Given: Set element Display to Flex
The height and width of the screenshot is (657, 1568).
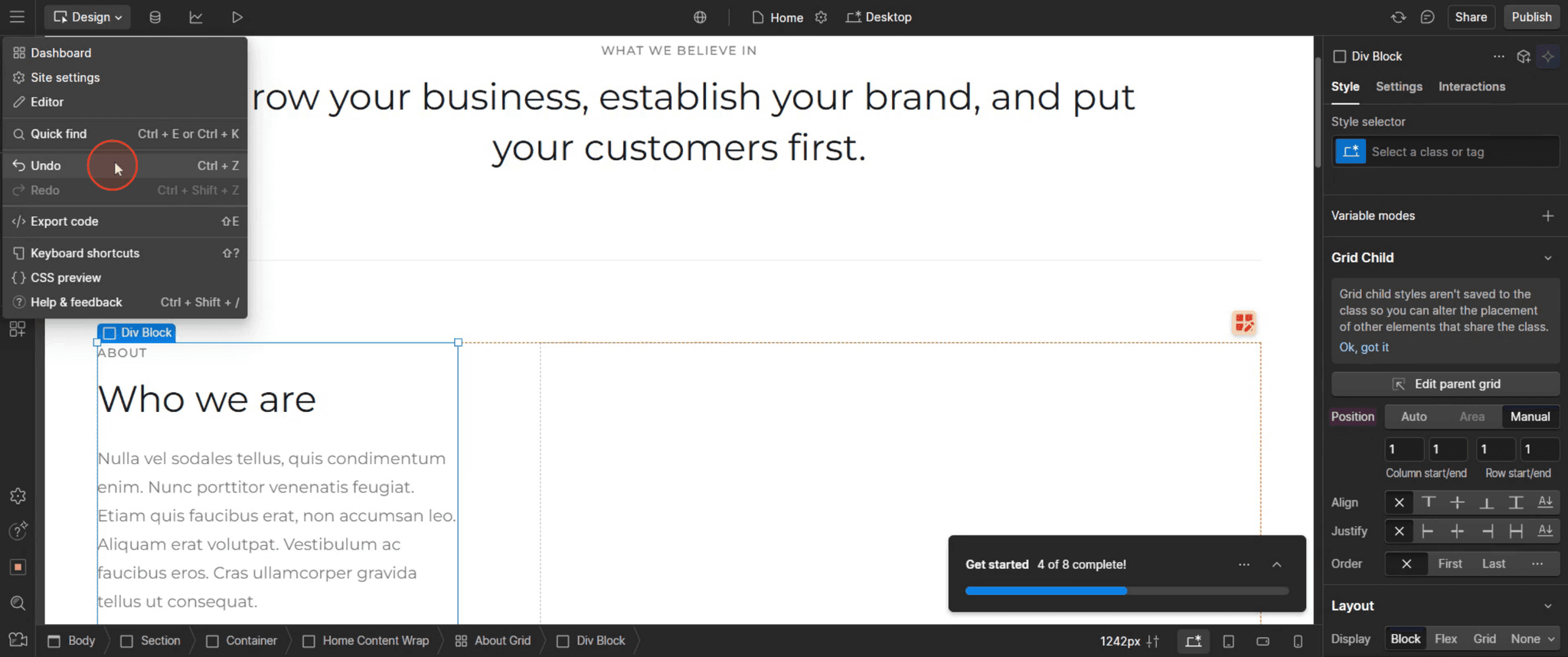Looking at the screenshot, I should (x=1445, y=638).
